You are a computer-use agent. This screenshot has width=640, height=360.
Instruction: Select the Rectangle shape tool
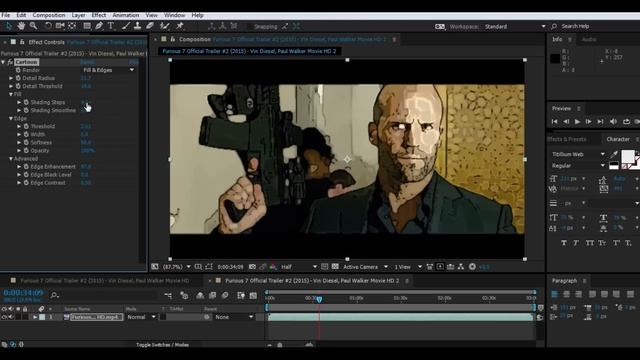(87, 26)
